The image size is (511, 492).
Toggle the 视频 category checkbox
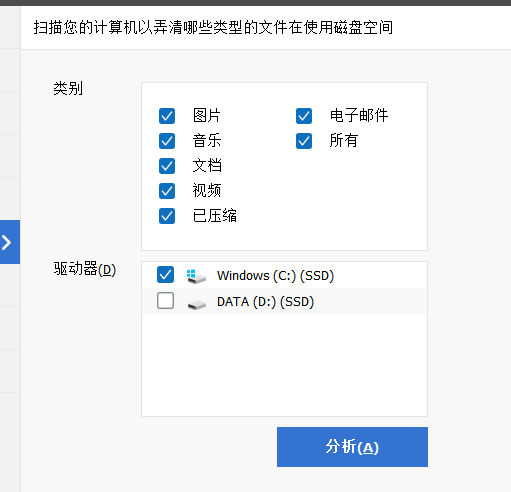pos(167,191)
